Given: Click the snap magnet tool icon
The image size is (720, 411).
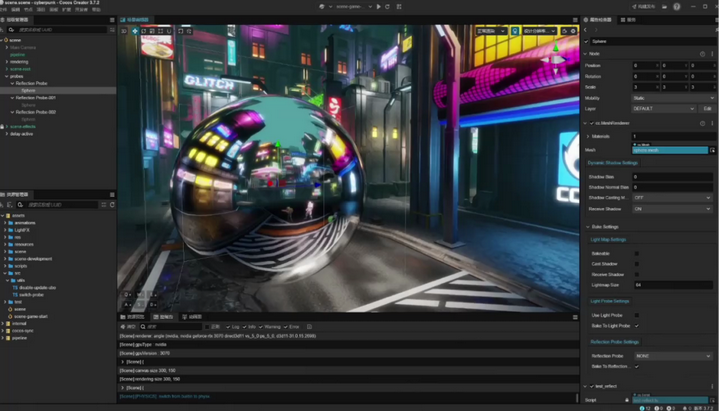Looking at the screenshot, I should coord(169,31).
